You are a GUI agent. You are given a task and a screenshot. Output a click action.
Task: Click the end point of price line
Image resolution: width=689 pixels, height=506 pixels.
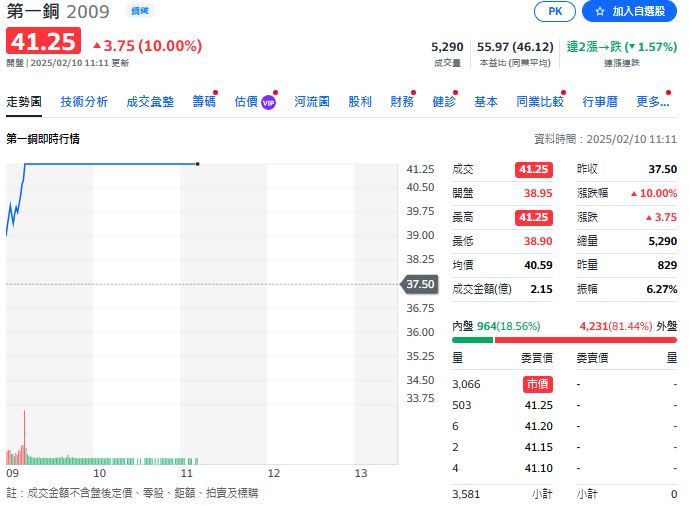click(x=198, y=164)
